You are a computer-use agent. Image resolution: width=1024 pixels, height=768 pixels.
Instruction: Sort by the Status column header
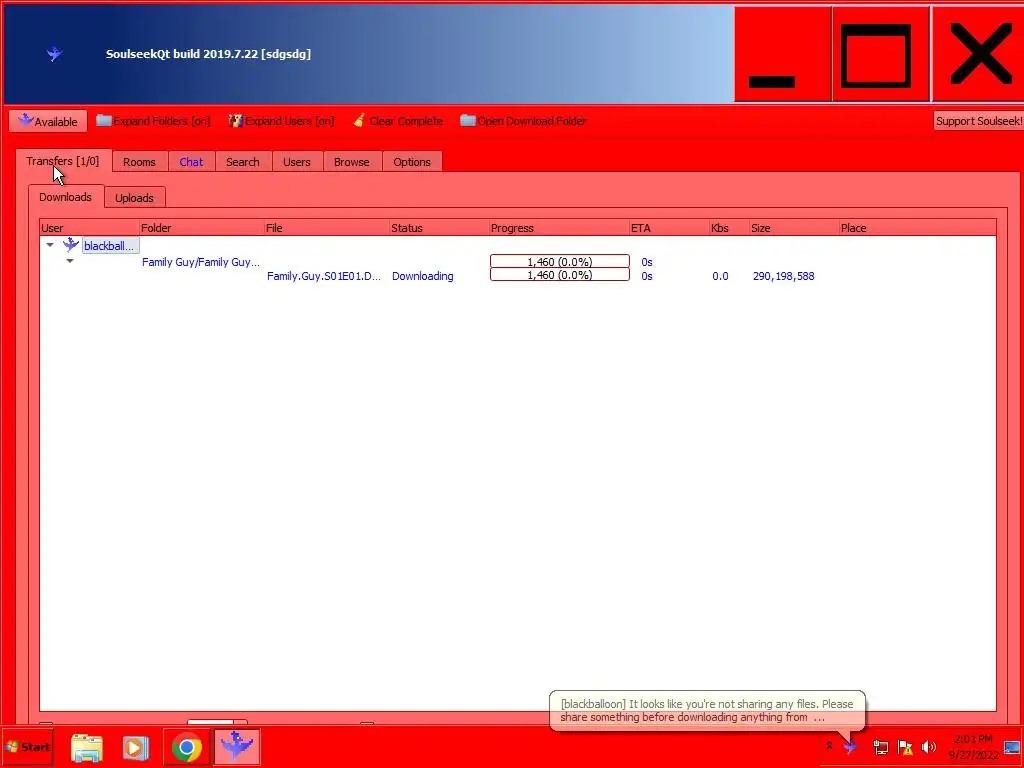point(440,228)
